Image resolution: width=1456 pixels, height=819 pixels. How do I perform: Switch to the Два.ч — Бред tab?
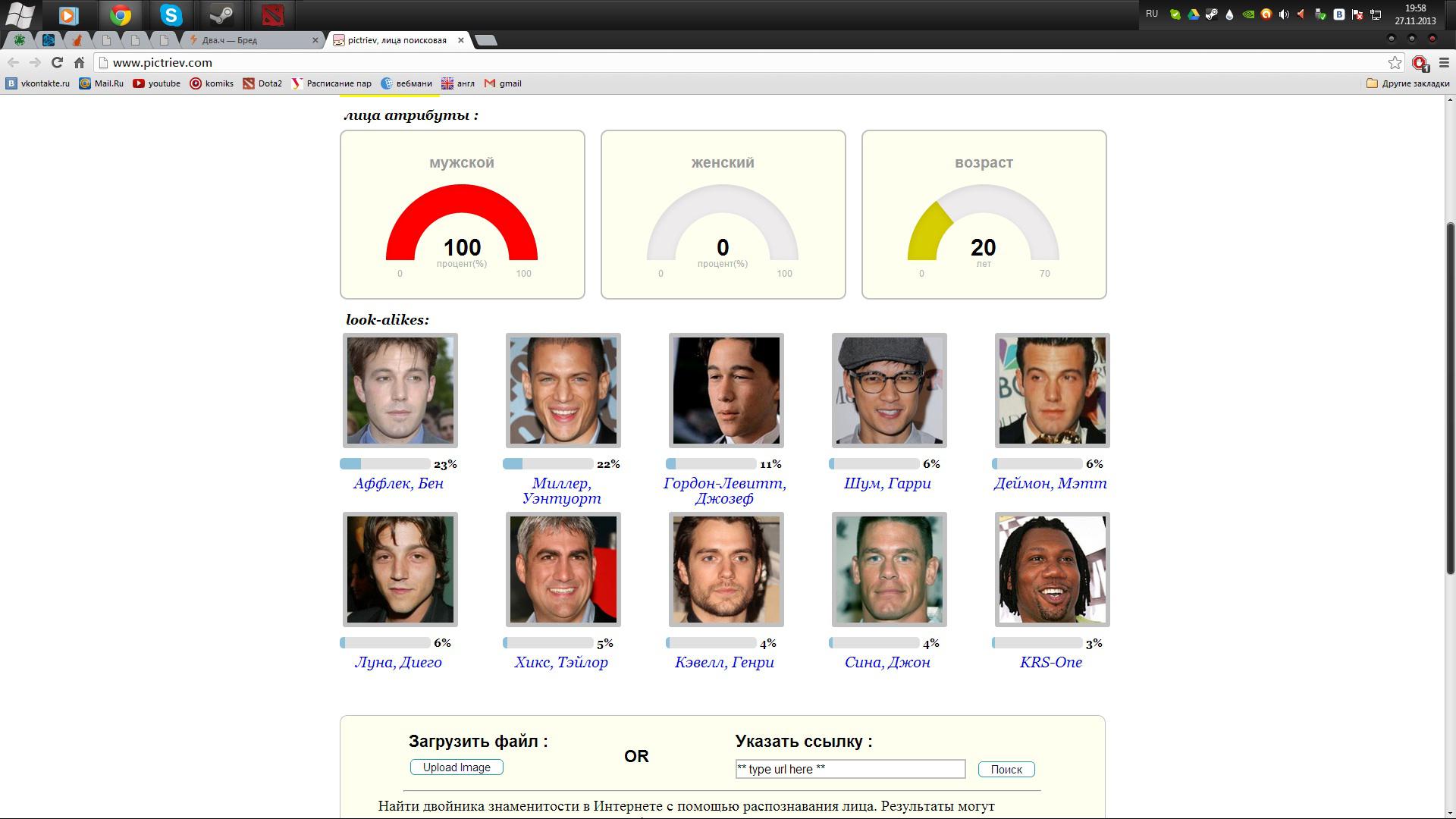pyautogui.click(x=250, y=40)
